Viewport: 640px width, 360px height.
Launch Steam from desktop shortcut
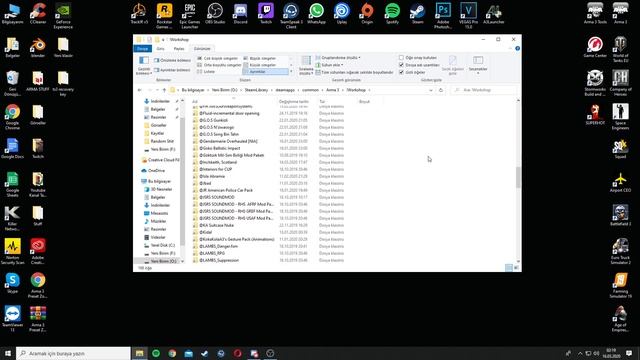(x=418, y=13)
